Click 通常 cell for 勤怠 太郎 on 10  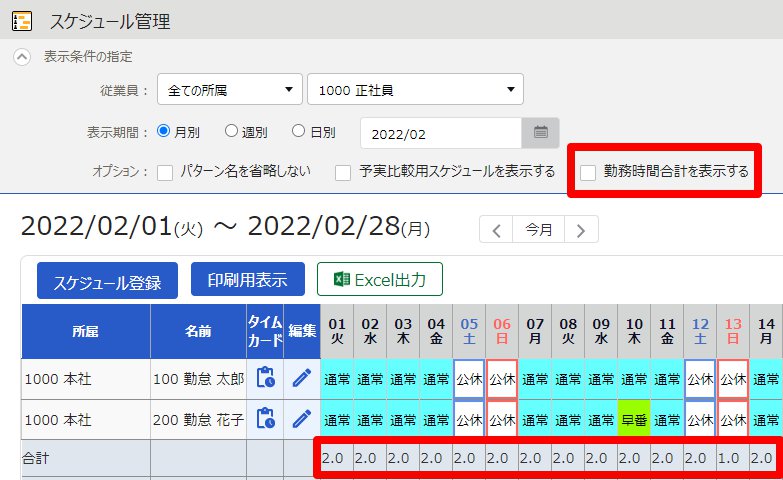(x=634, y=379)
